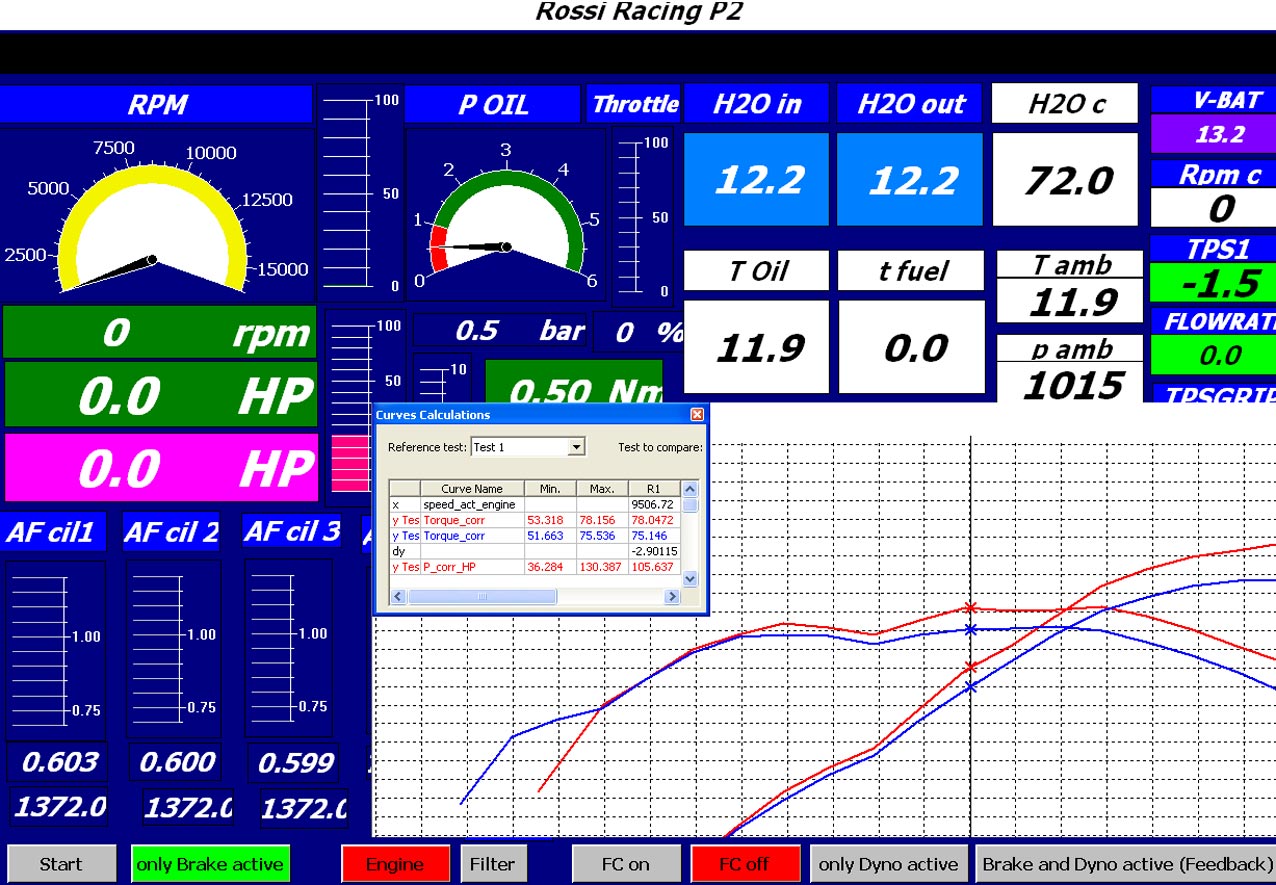Click the P OIL pressure gauge
Image resolution: width=1276 pixels, height=885 pixels.
click(506, 214)
